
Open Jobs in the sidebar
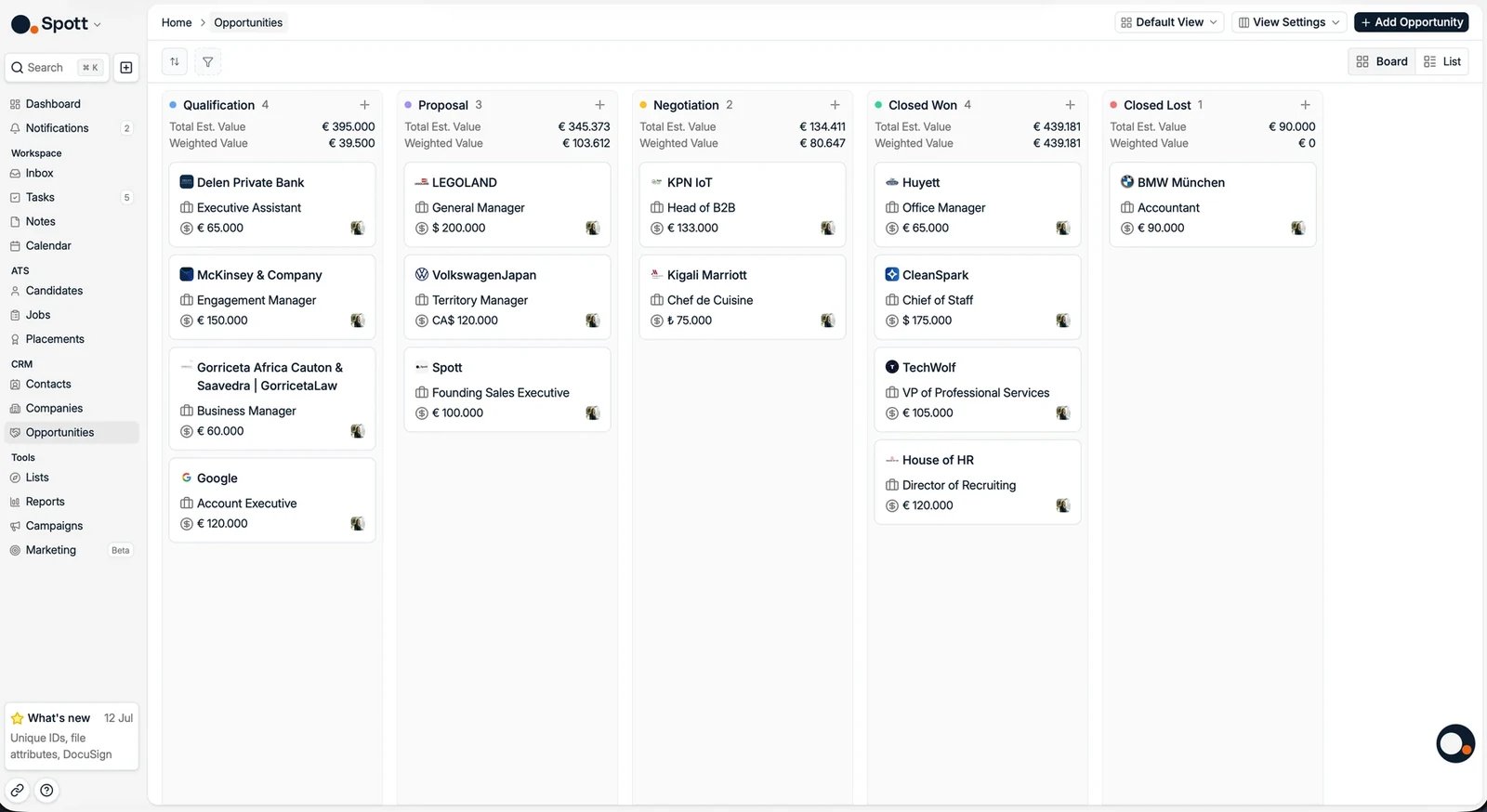coord(72,315)
